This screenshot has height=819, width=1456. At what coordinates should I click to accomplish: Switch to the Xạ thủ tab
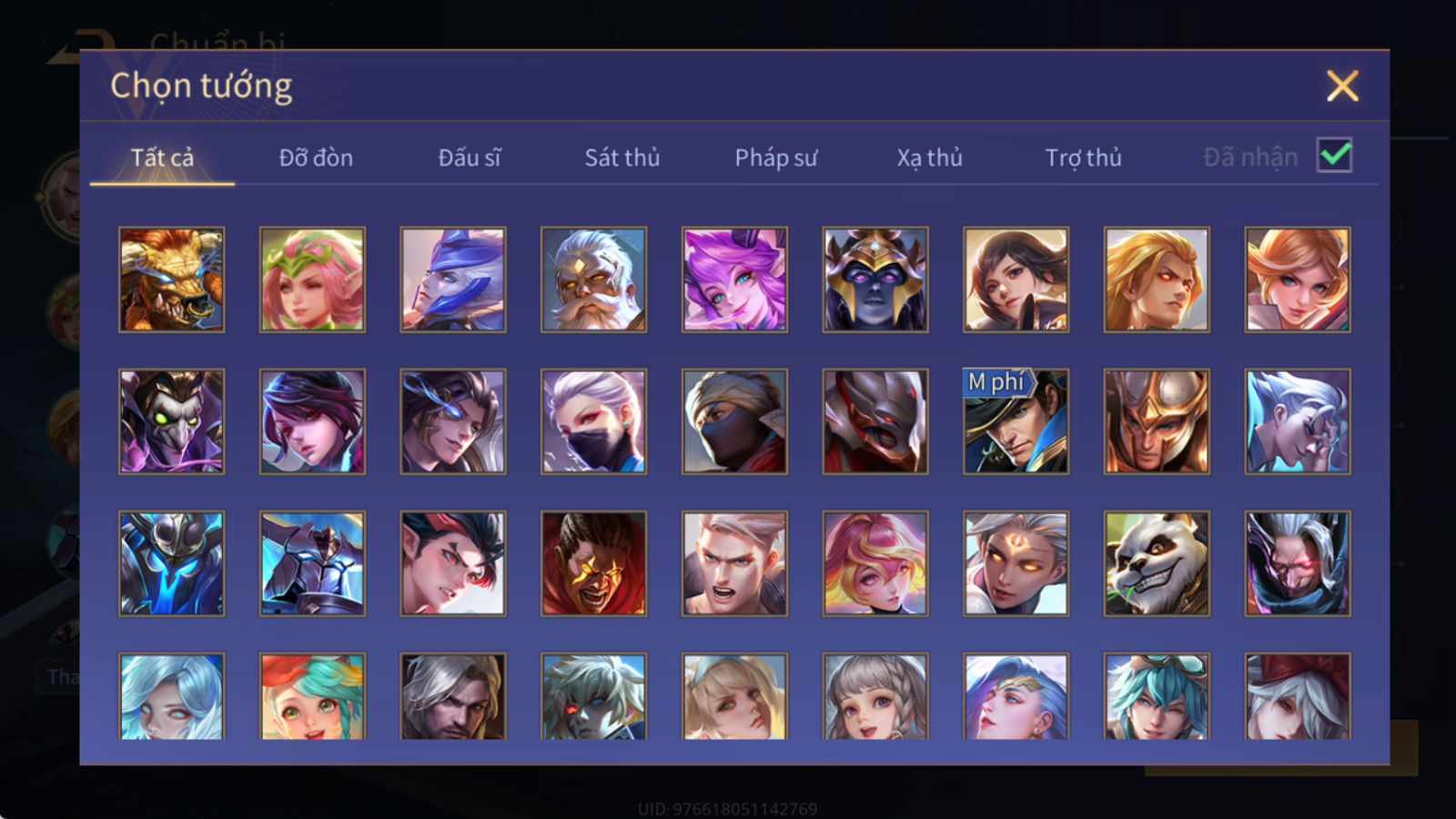pyautogui.click(x=929, y=157)
